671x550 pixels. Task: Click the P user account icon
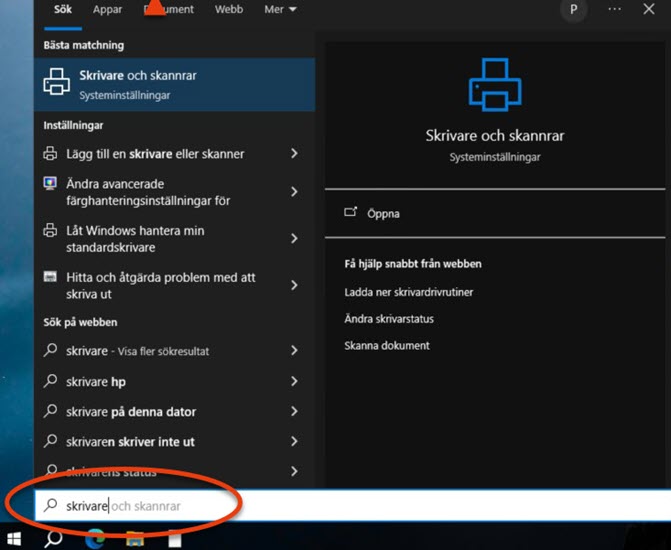[573, 9]
